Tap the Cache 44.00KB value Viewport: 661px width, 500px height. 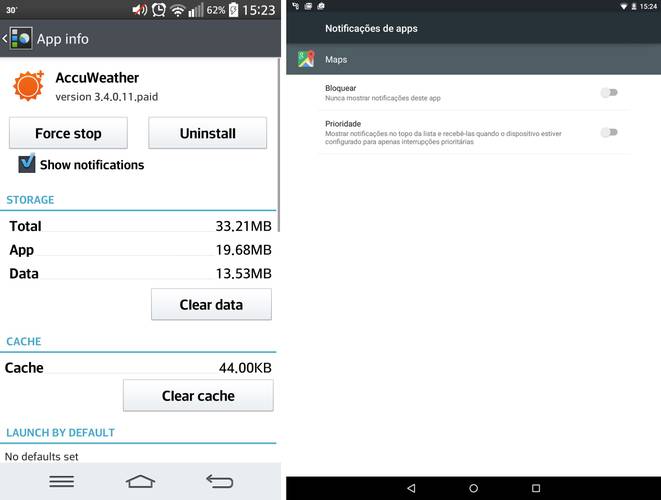(x=245, y=368)
